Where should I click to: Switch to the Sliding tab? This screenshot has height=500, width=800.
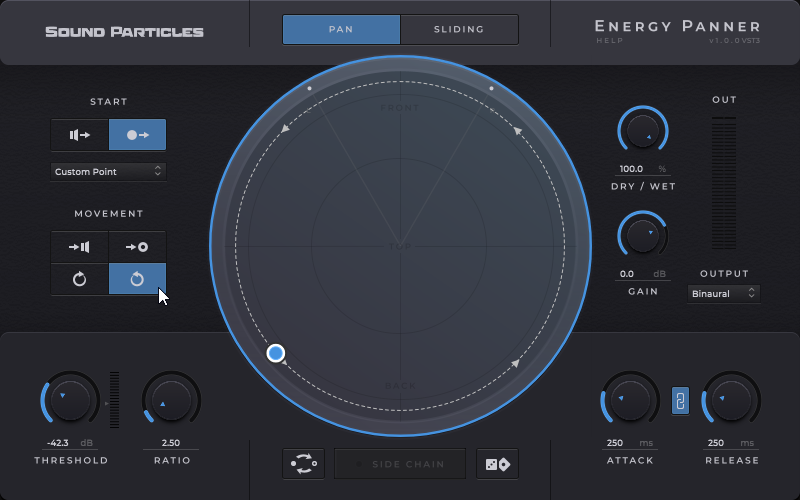[x=459, y=30]
